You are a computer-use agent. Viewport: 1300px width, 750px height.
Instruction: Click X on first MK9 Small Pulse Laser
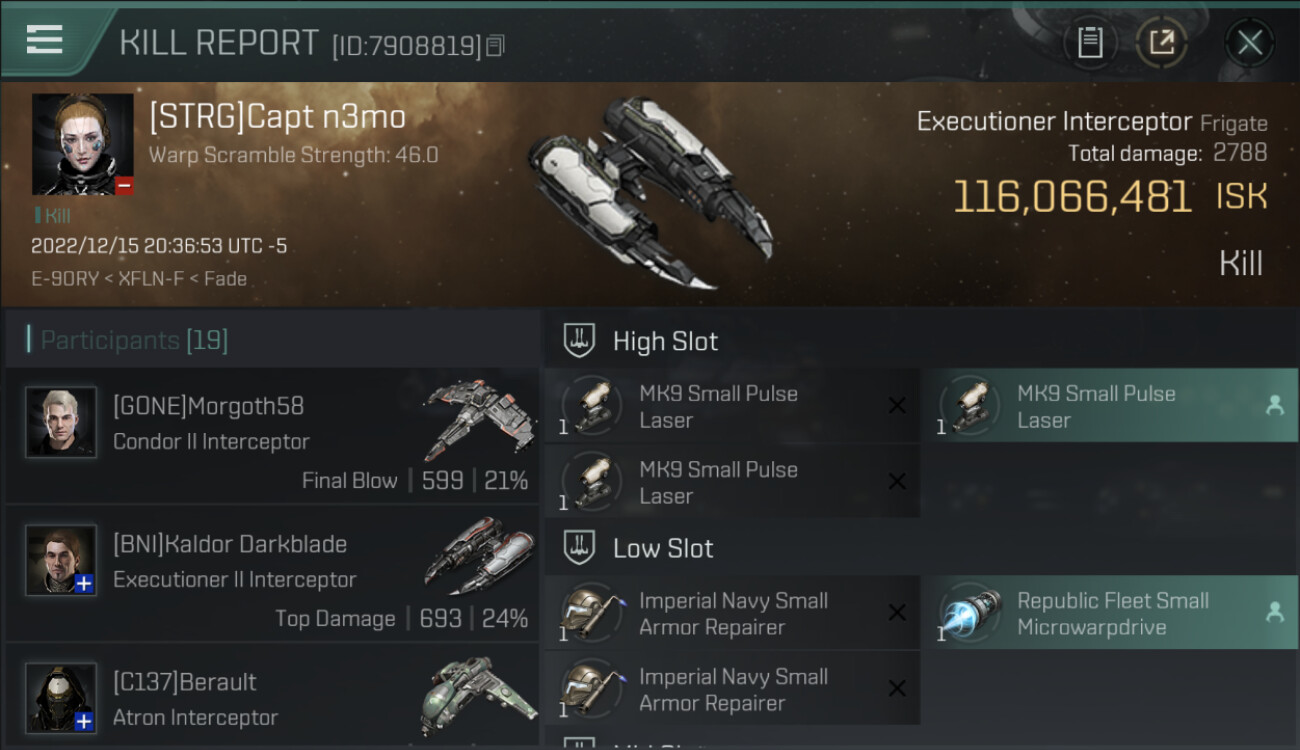pos(897,405)
